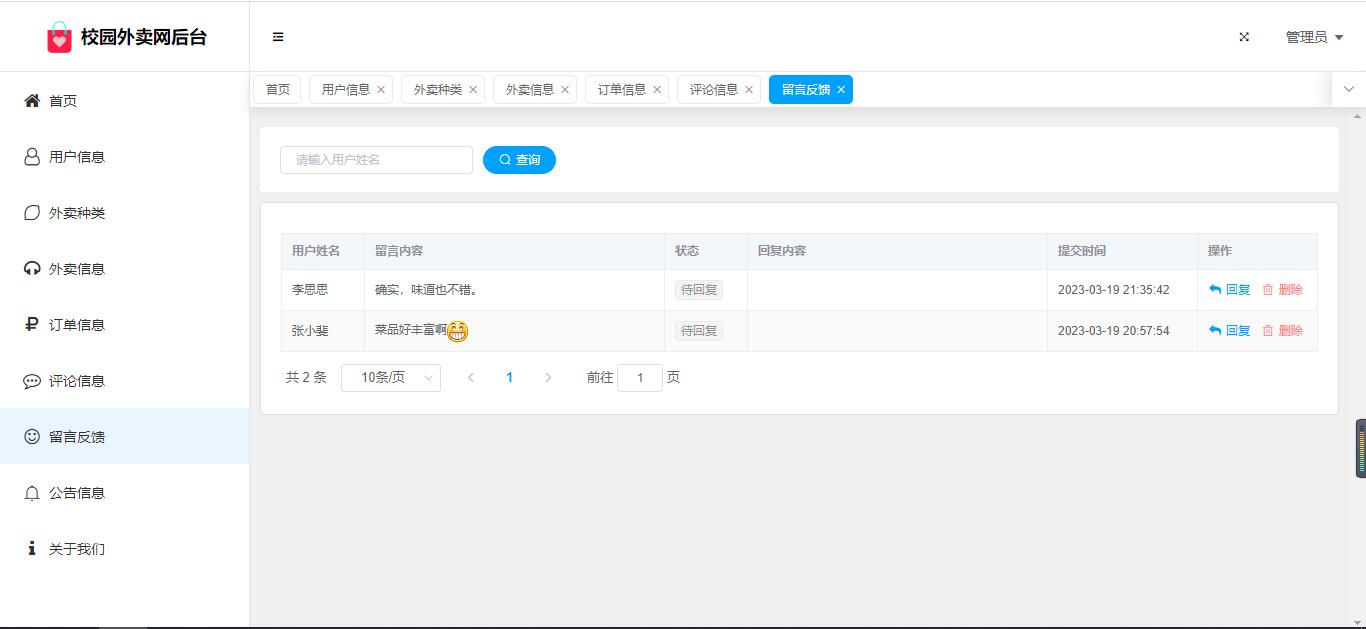Expand the 10条/页 page size selector
This screenshot has height=629, width=1366.
click(390, 378)
